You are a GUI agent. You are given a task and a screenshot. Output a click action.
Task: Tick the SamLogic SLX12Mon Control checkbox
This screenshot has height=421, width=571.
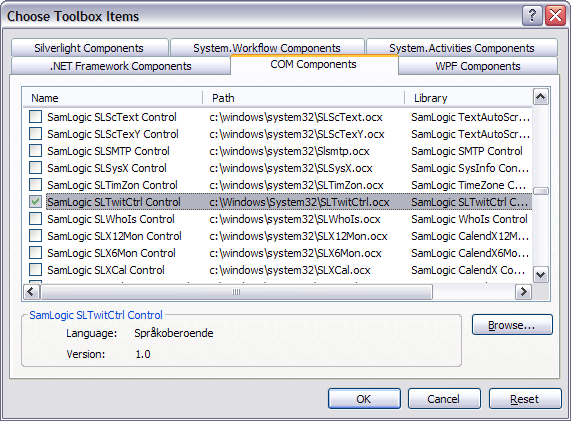[x=35, y=236]
